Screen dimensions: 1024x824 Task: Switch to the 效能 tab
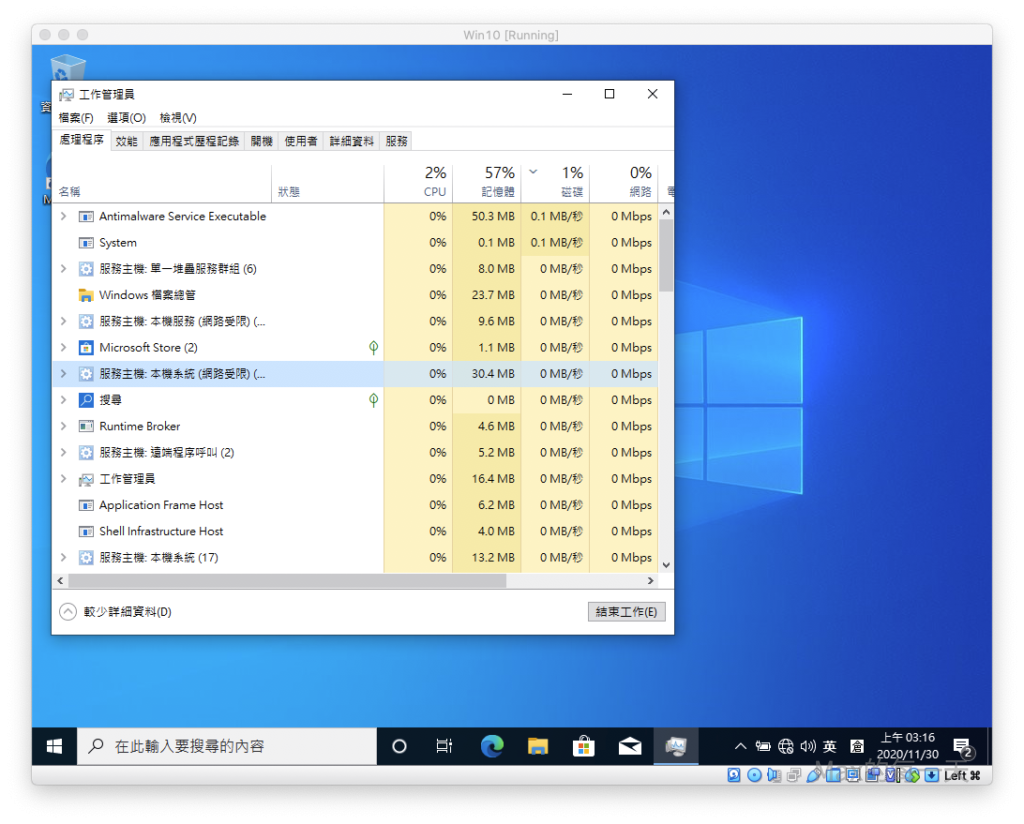[x=127, y=142]
